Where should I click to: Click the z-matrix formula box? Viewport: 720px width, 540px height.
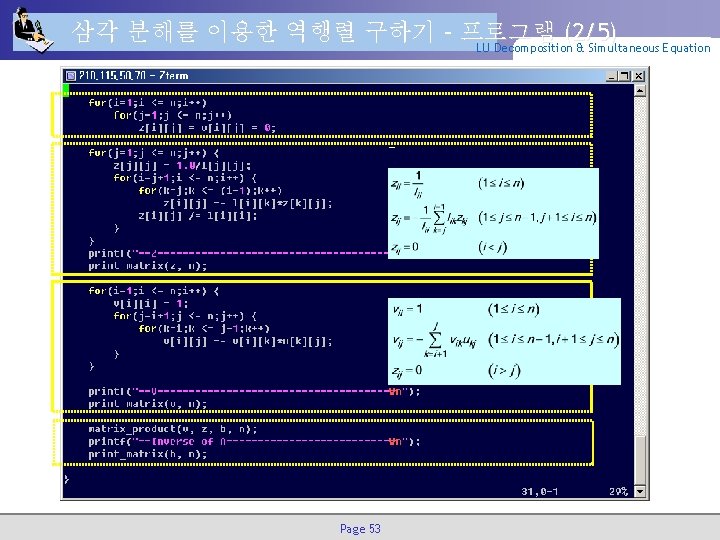tap(493, 214)
